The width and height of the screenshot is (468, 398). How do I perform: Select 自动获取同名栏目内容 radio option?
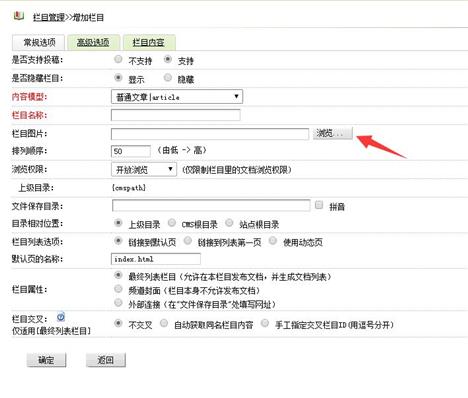pos(164,323)
